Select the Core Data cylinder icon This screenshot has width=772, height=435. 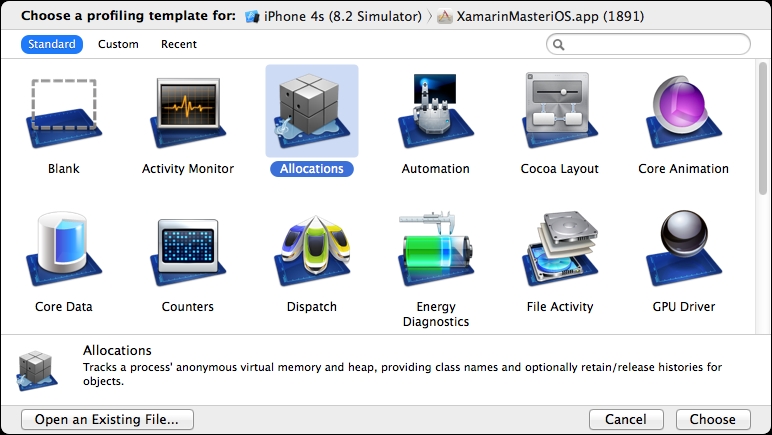64,249
